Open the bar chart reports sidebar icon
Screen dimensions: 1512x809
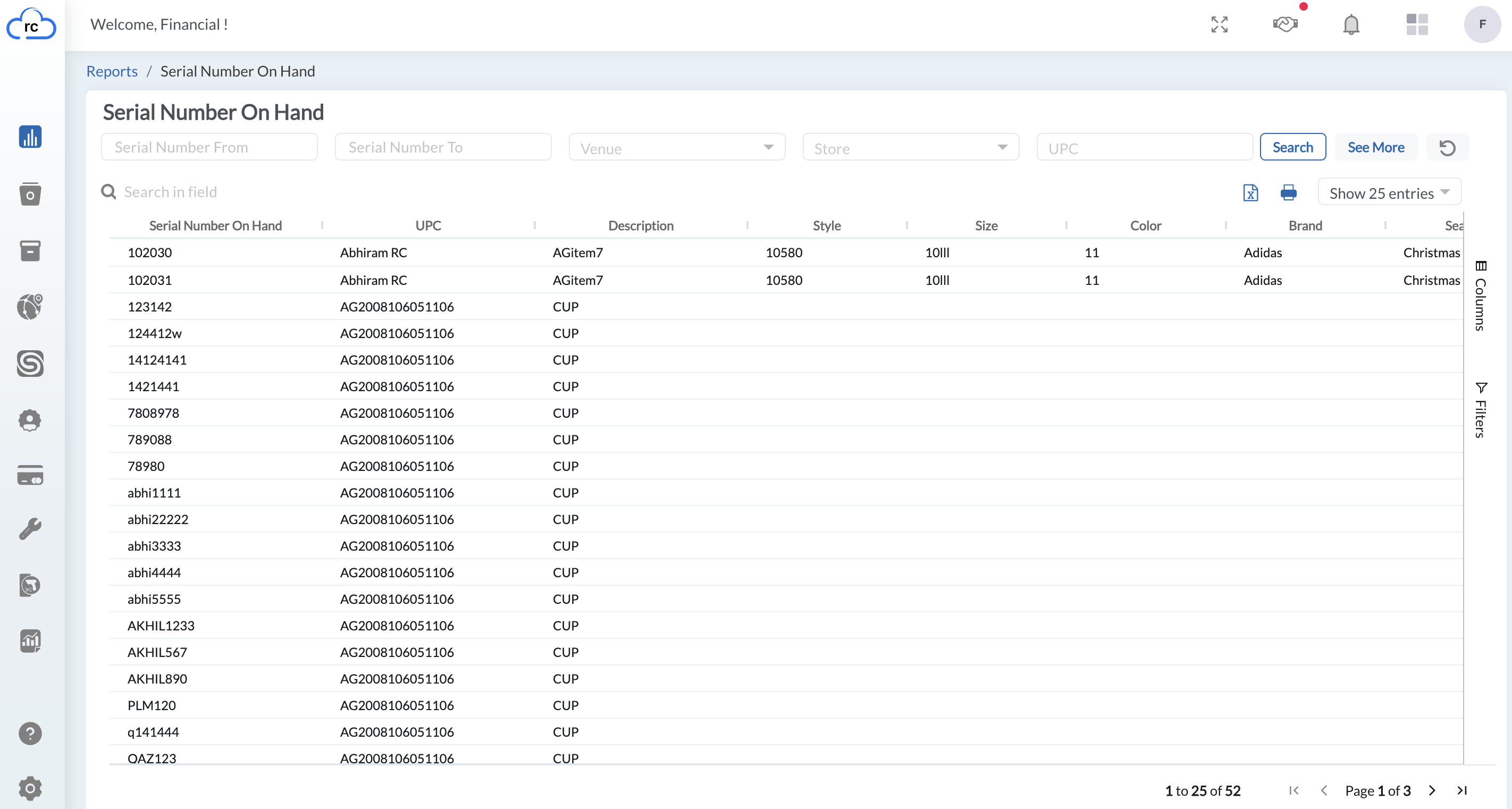pyautogui.click(x=30, y=137)
